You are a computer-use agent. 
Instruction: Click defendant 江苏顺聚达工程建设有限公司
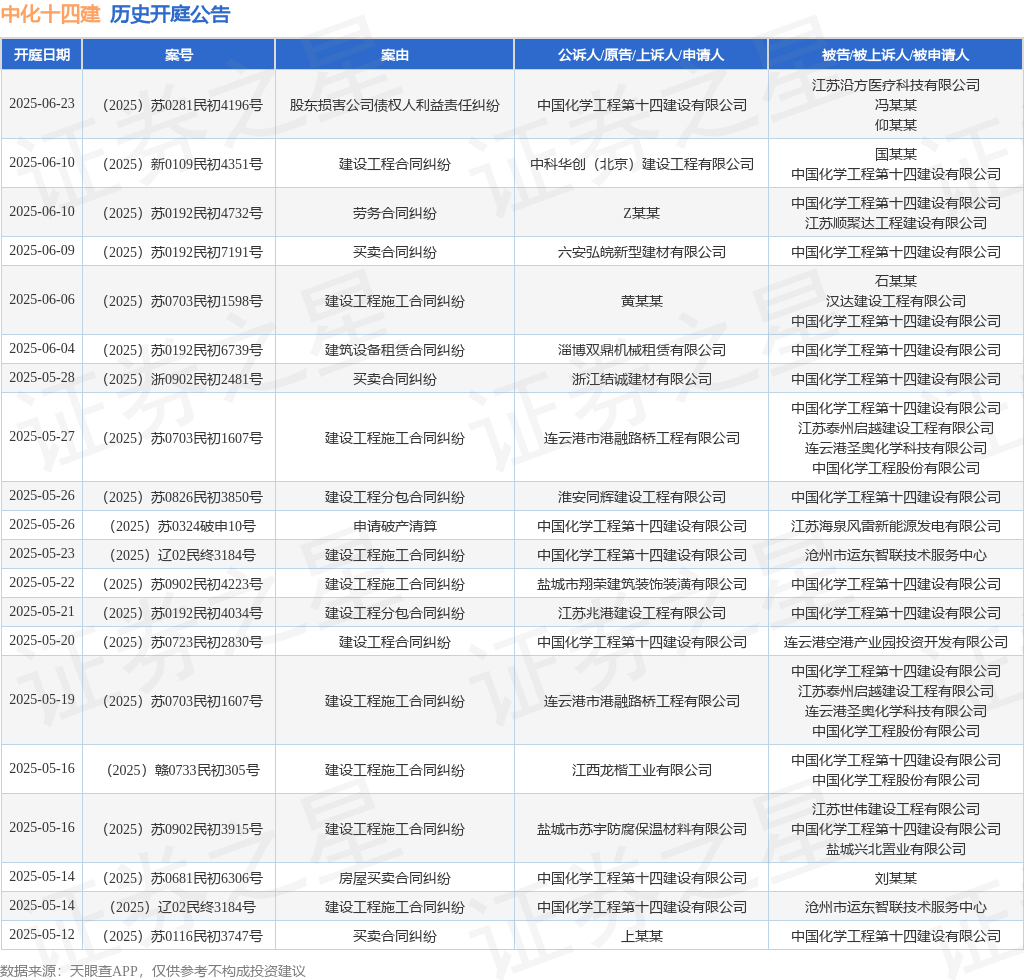[x=895, y=223]
